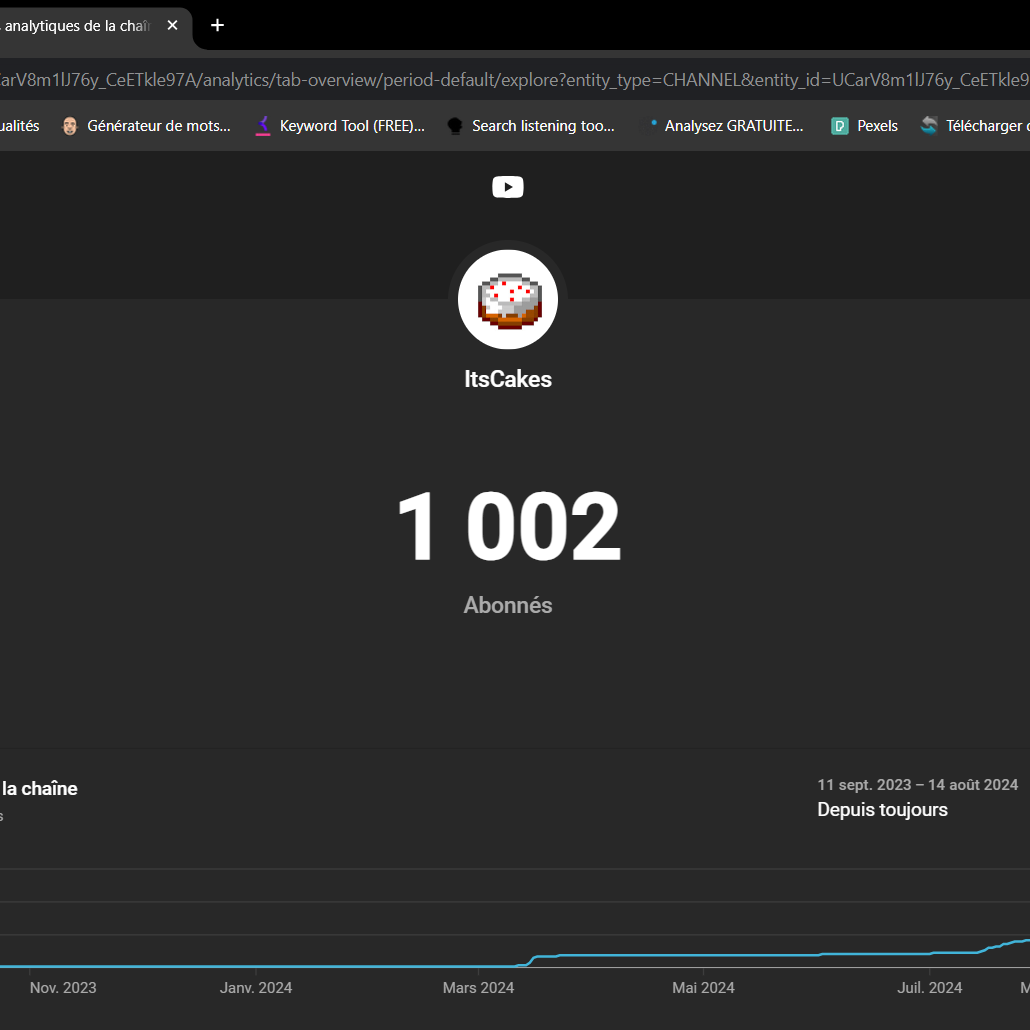Click the Mai 2024 axis label
The height and width of the screenshot is (1030, 1030).
pyautogui.click(x=703, y=987)
